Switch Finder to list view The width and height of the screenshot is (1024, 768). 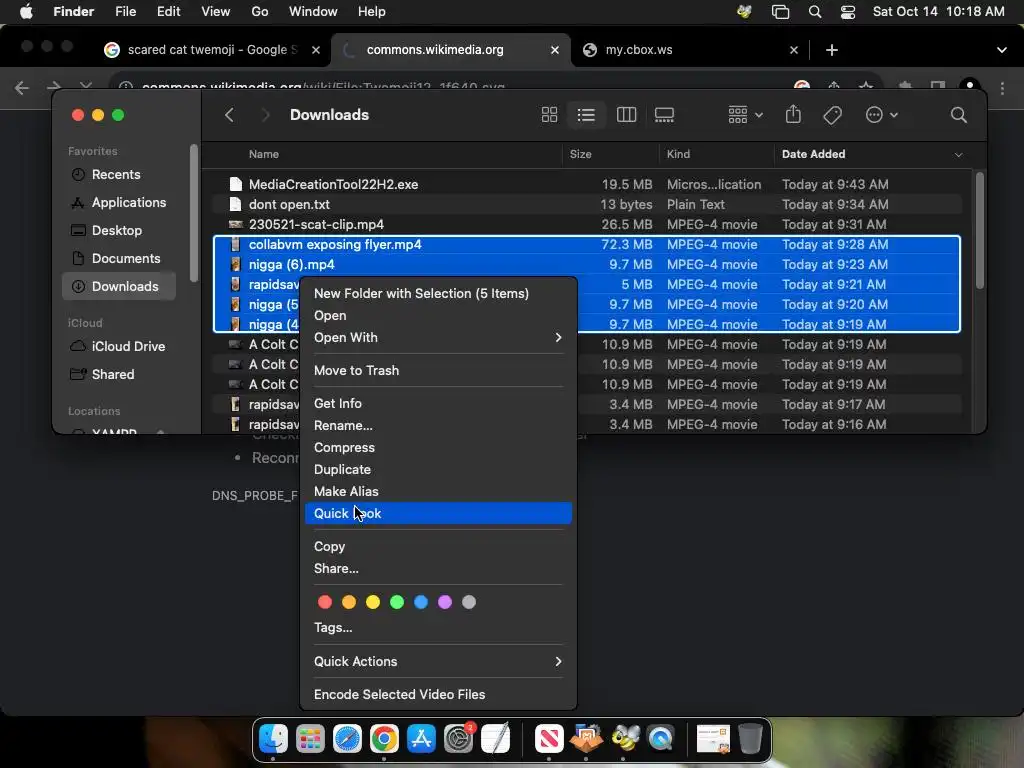click(586, 115)
